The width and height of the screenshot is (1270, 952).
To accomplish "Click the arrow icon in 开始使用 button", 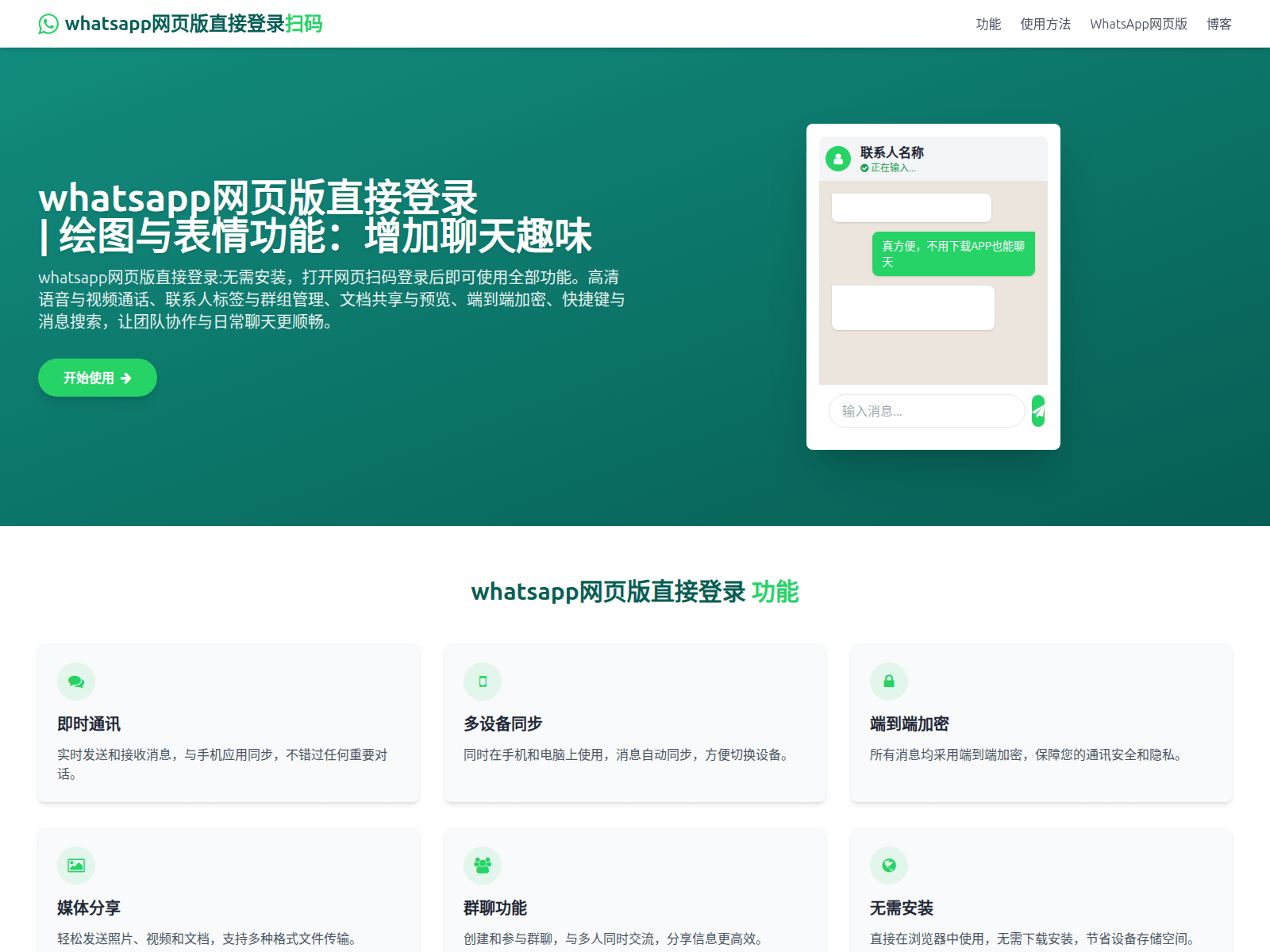I will 126,378.
